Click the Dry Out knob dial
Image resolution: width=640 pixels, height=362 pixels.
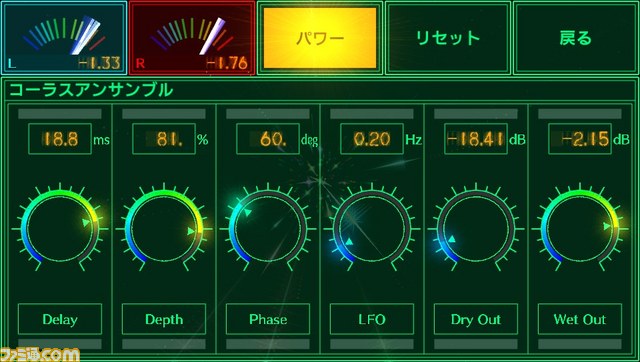[476, 229]
